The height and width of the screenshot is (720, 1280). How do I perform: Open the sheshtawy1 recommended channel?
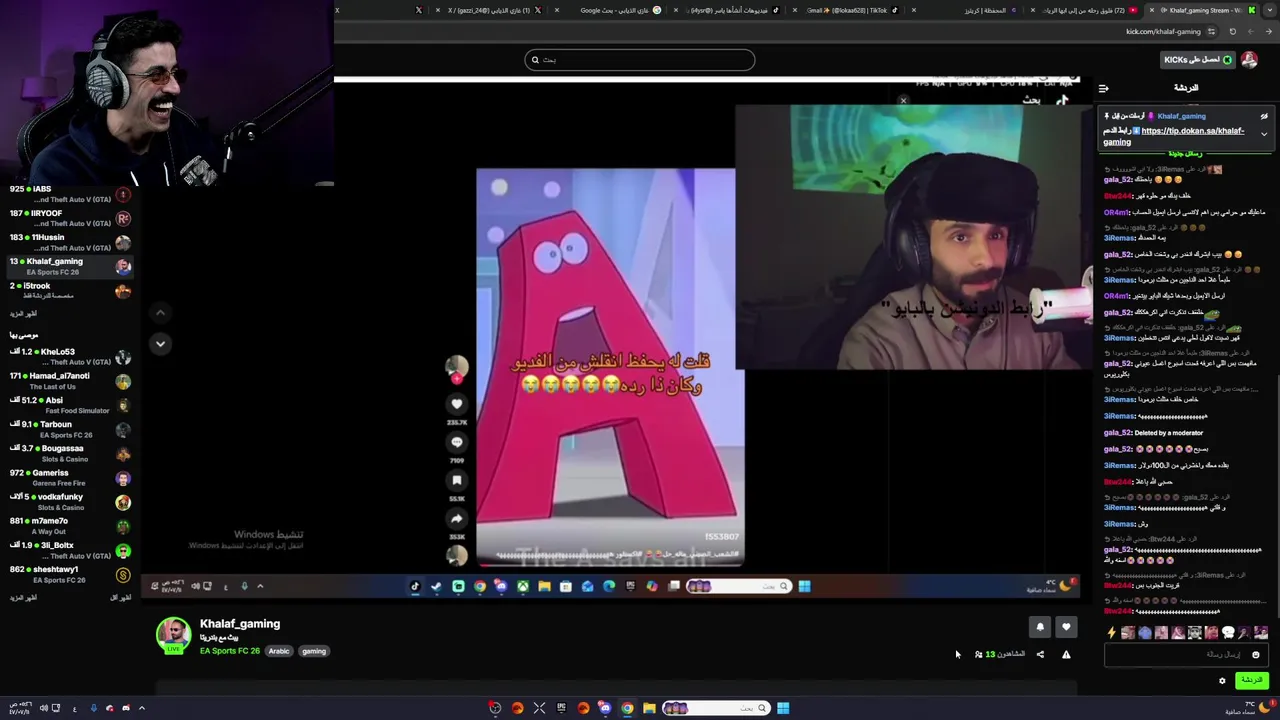70,574
